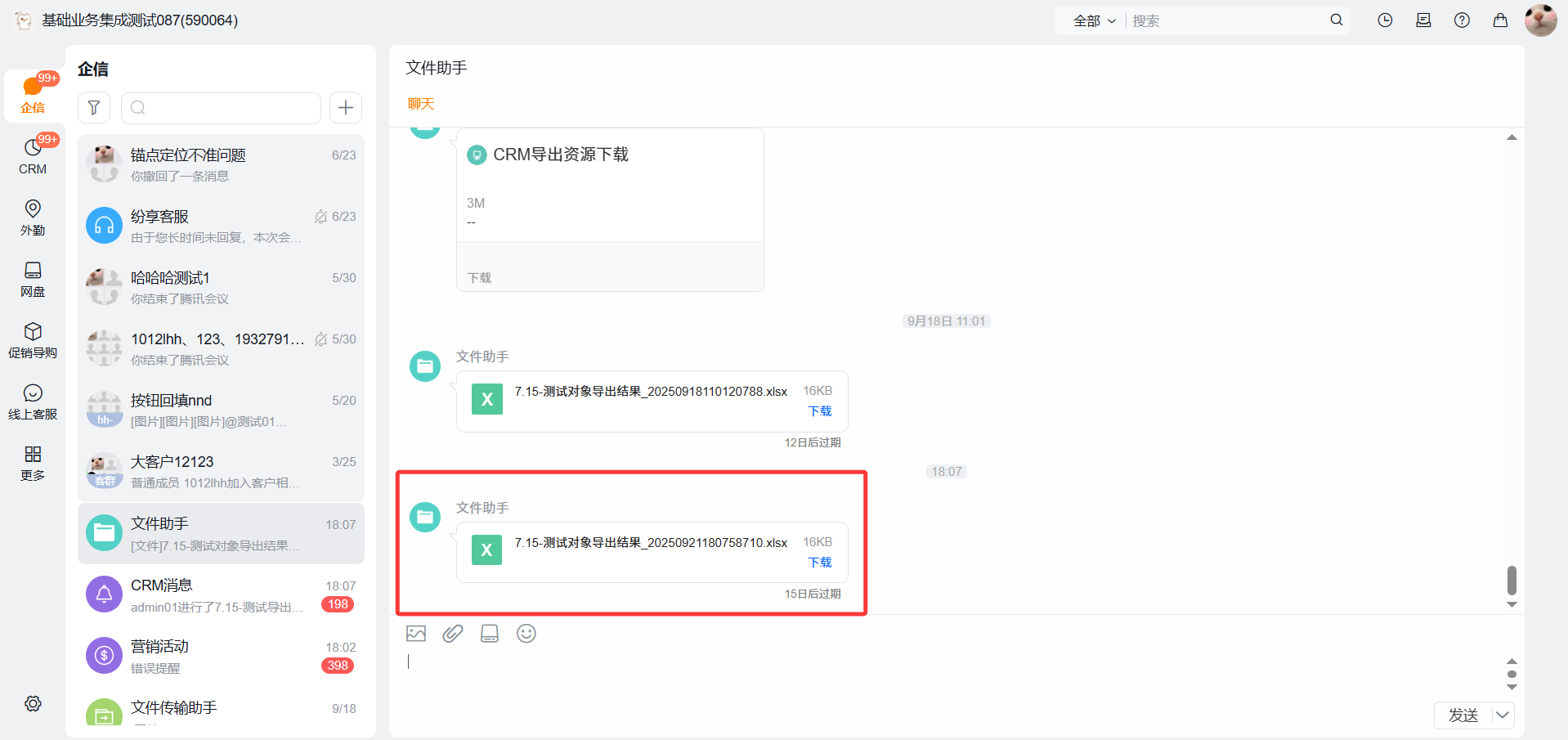
Task: Expand the send options arrow
Action: pos(1503,715)
